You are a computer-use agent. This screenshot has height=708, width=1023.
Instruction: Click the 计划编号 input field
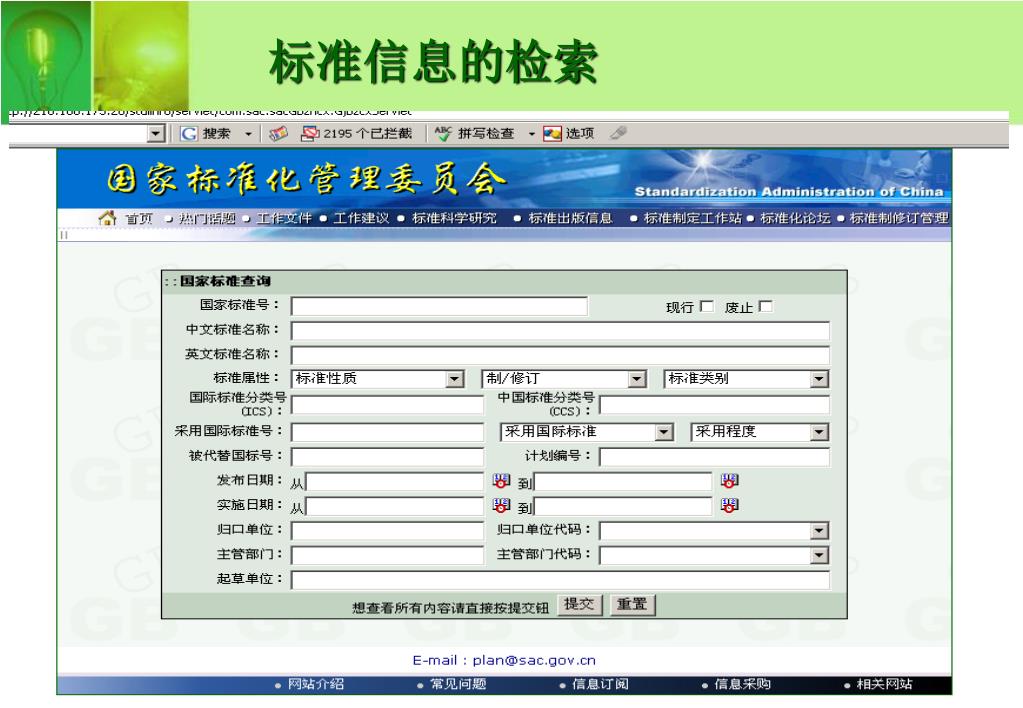point(714,457)
